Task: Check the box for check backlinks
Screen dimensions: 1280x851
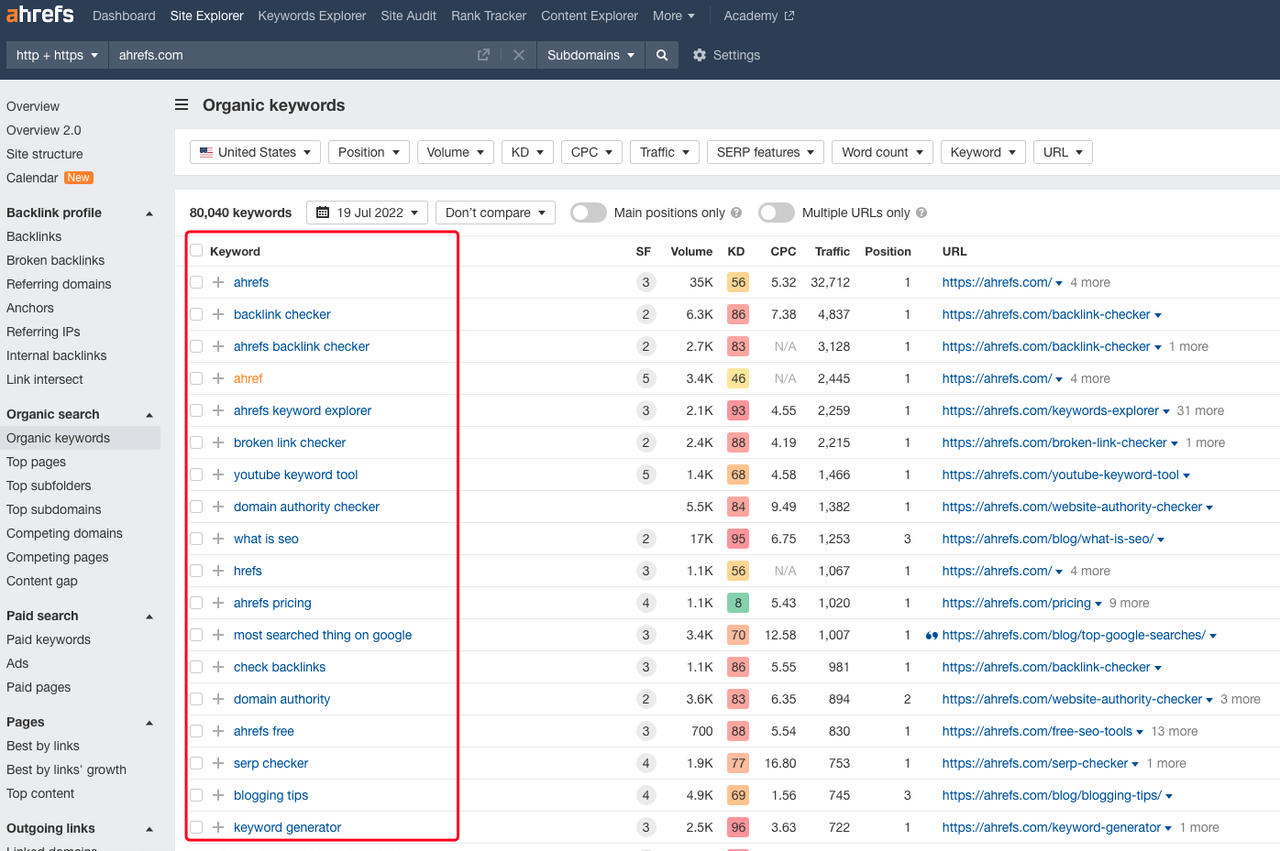Action: 196,667
